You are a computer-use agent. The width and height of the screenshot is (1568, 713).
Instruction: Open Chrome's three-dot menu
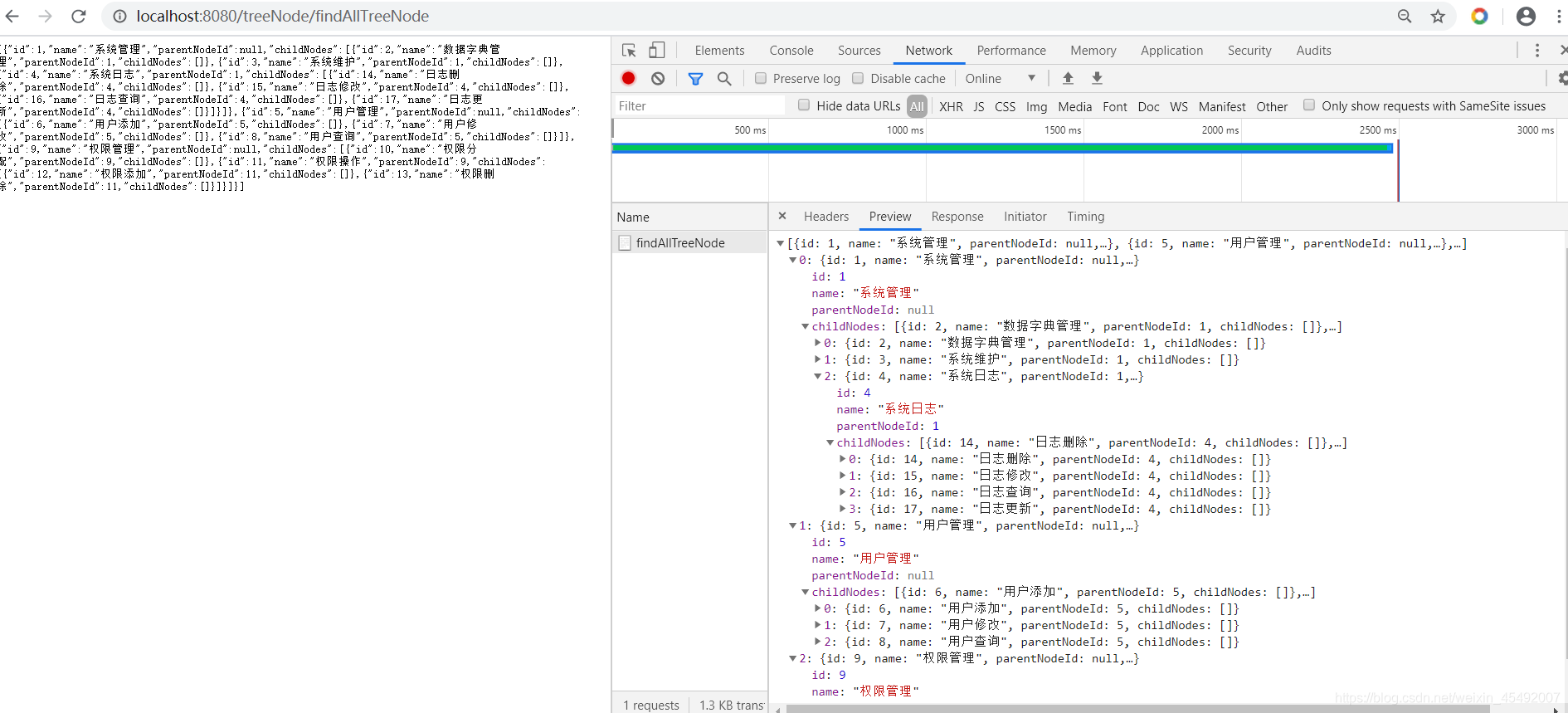[x=1559, y=16]
